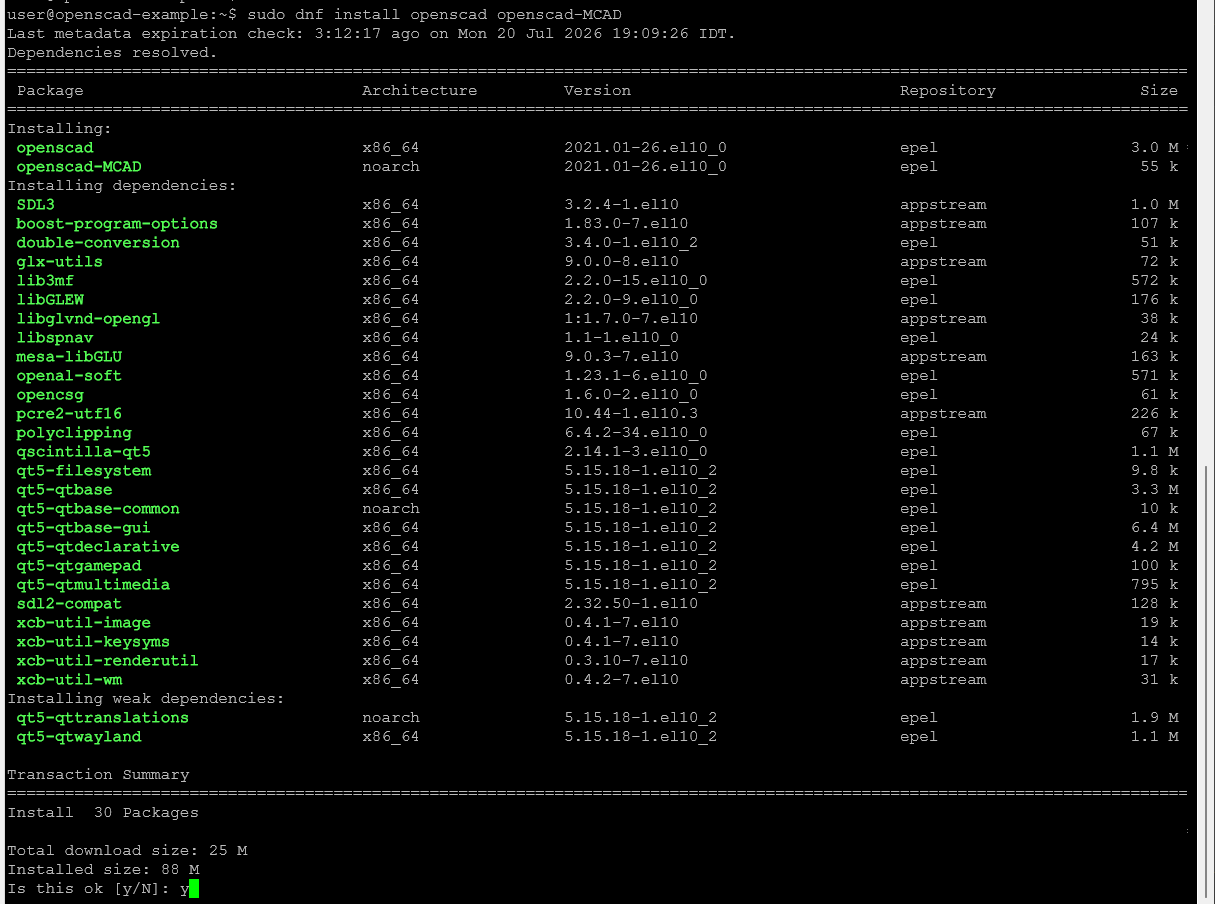This screenshot has height=904, width=1215.
Task: Click the pcre2-utf16 package name
Action: coord(69,414)
